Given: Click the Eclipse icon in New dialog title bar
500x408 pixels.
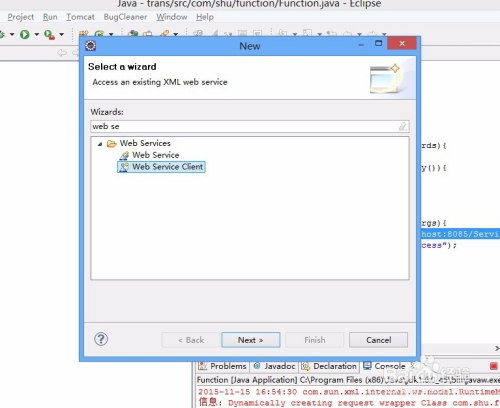Looking at the screenshot, I should tap(91, 45).
